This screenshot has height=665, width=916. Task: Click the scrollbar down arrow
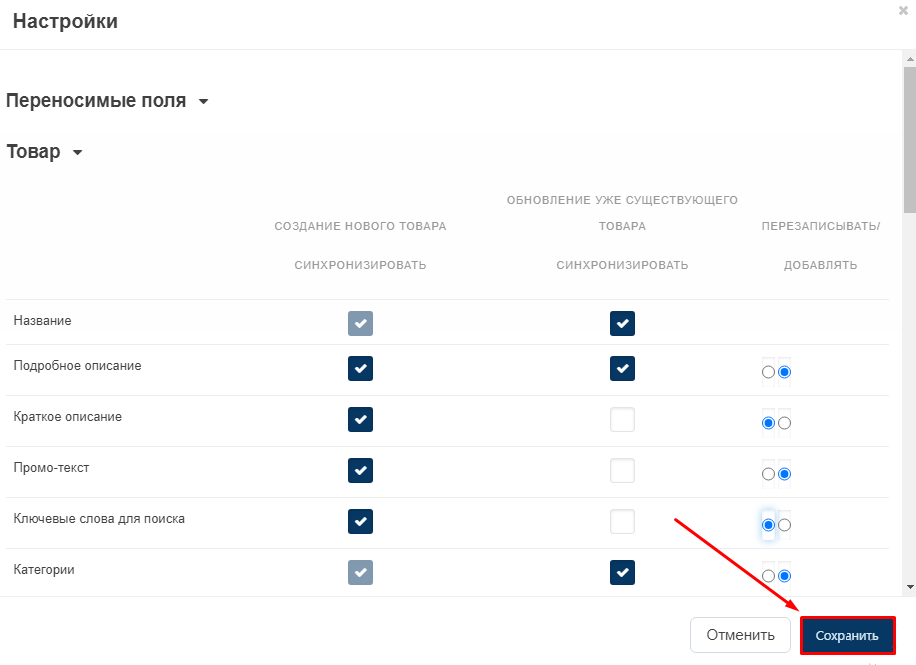coord(909,587)
